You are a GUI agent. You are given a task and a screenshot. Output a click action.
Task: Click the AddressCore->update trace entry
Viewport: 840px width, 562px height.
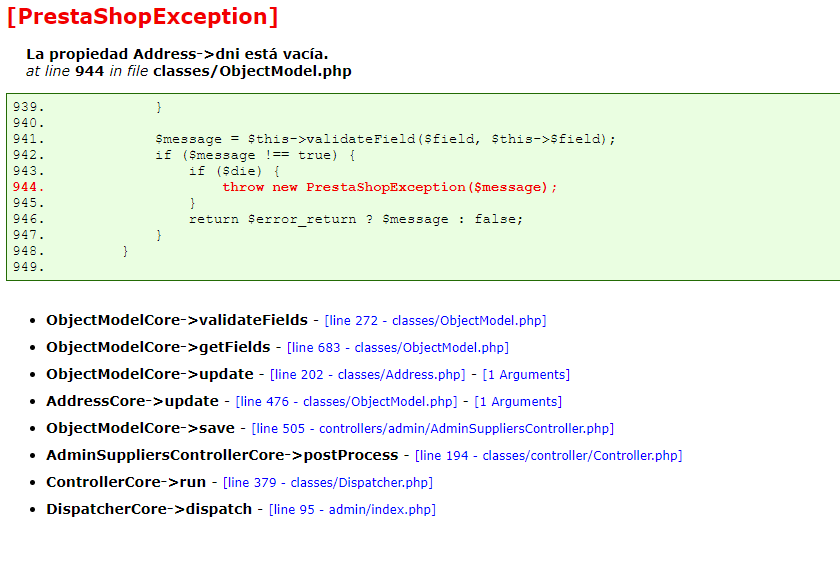coord(132,401)
